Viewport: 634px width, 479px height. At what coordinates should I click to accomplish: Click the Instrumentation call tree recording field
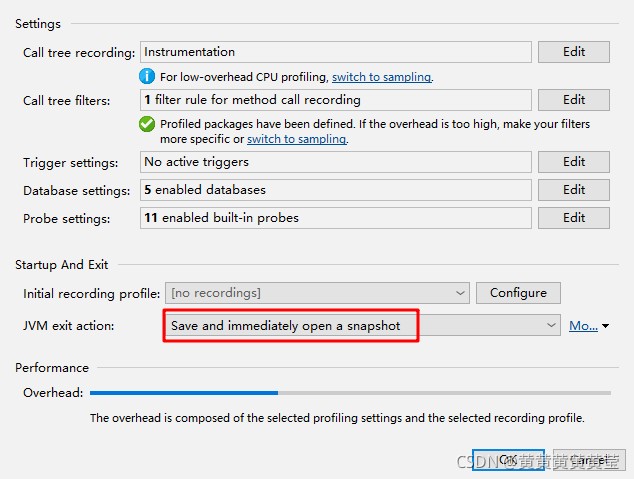coord(336,52)
